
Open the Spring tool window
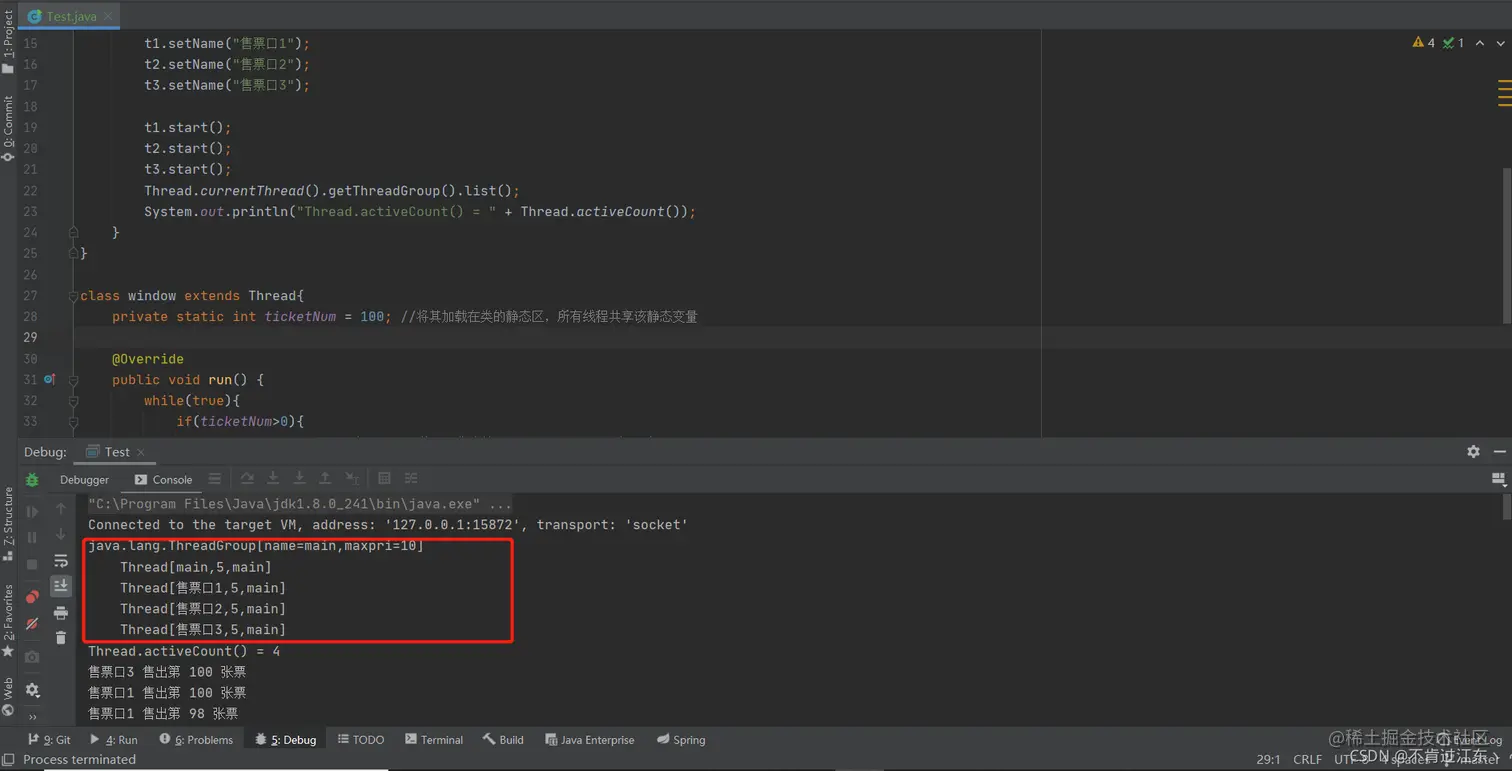pos(681,740)
